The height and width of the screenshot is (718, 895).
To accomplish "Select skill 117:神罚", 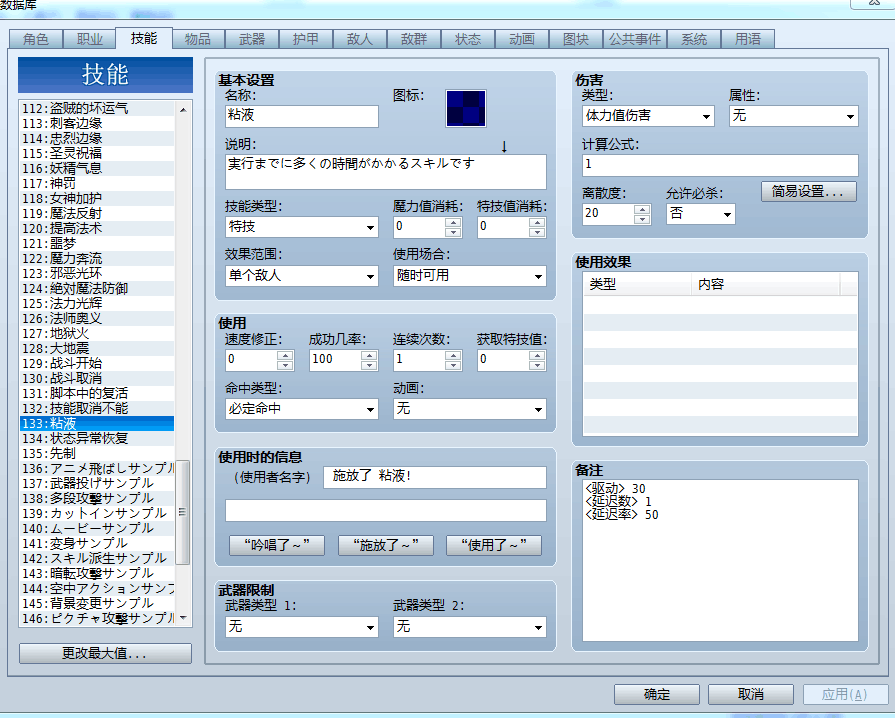I will tap(97, 183).
